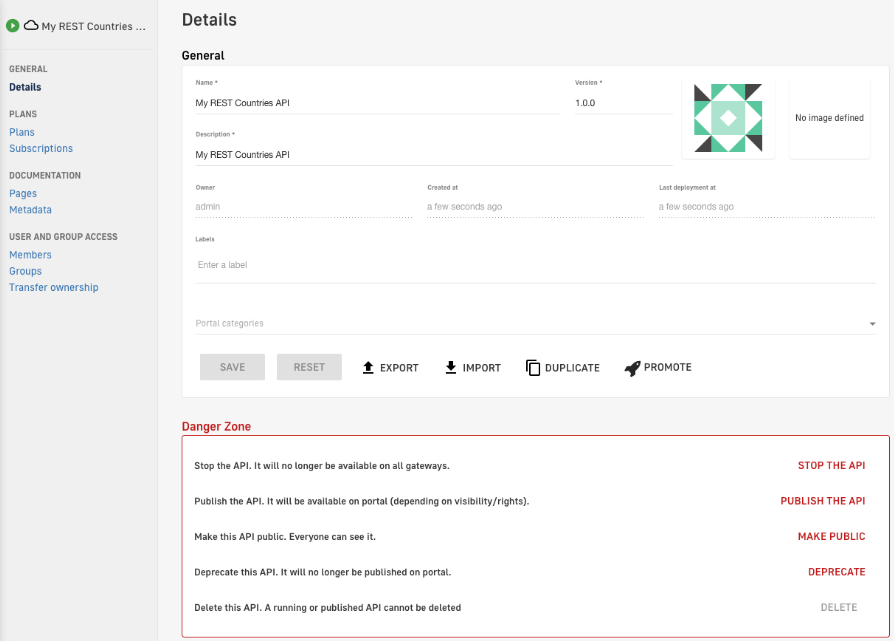Click the Promote rocket icon
The width and height of the screenshot is (894, 641).
pos(631,367)
